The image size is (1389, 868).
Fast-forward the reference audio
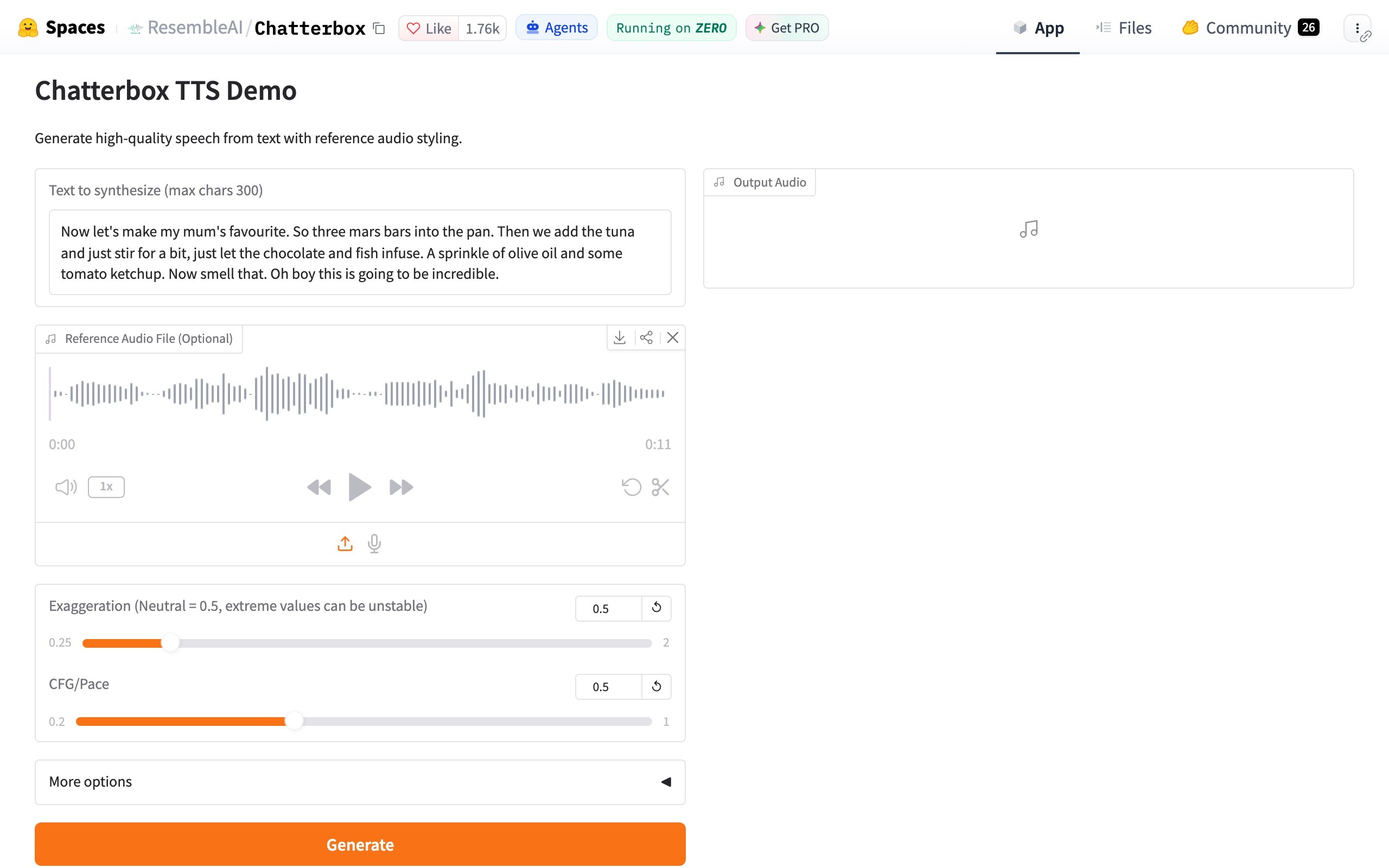tap(400, 487)
